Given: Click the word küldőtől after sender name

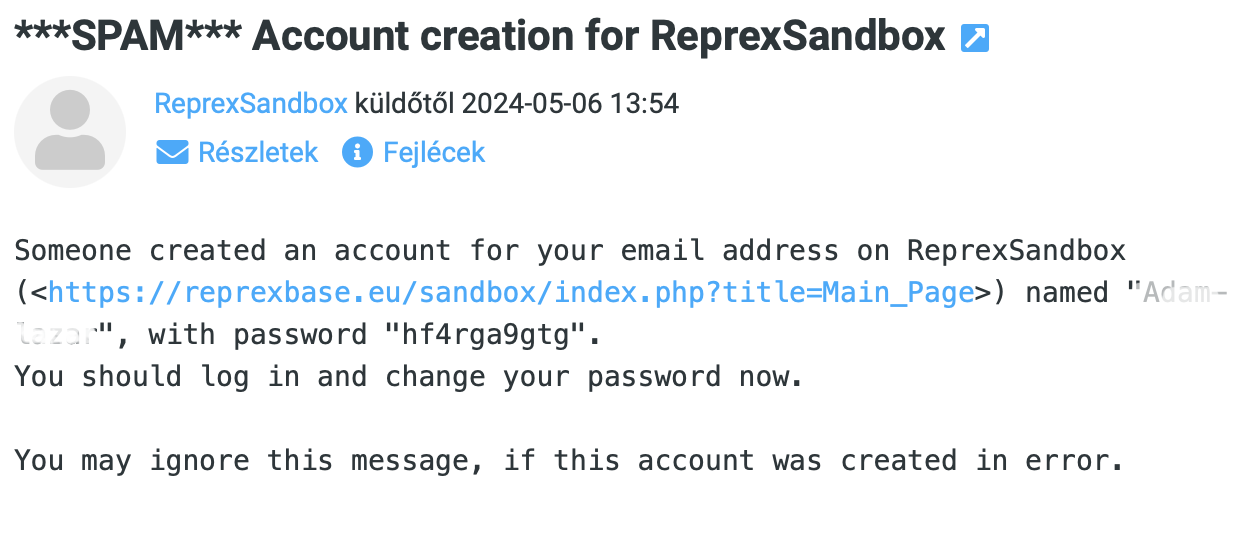Looking at the screenshot, I should click(404, 103).
